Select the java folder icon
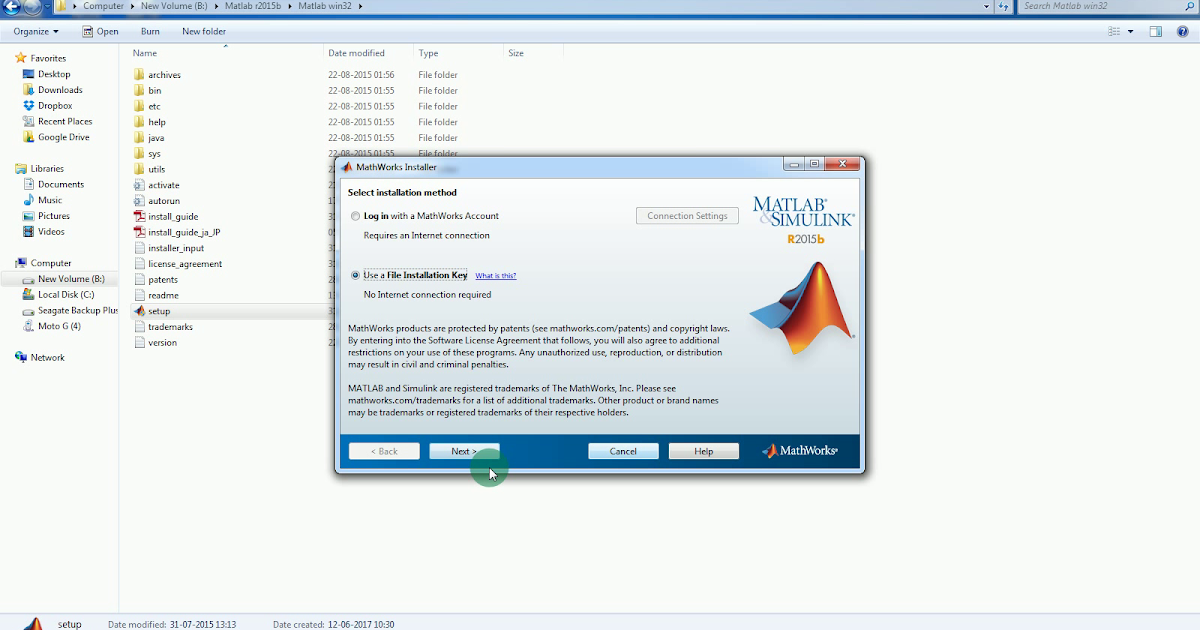The height and width of the screenshot is (630, 1200). (139, 138)
